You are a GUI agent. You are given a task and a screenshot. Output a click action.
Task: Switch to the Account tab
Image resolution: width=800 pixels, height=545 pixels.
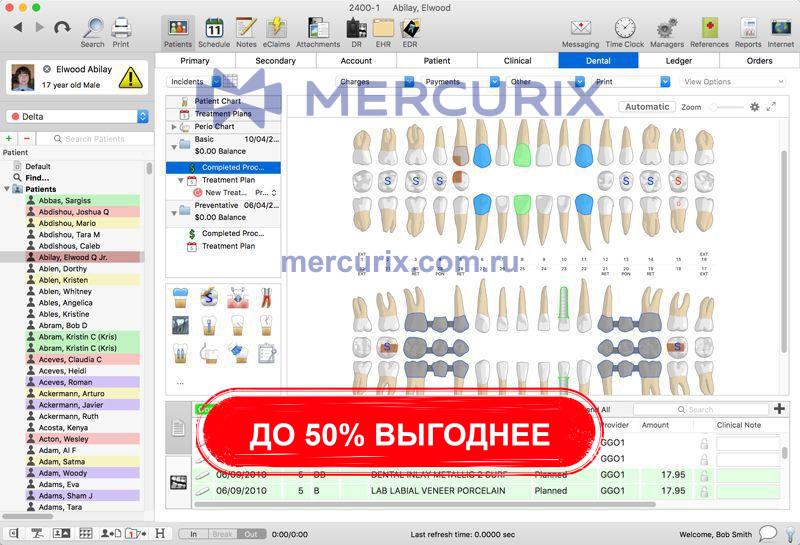[x=356, y=60]
